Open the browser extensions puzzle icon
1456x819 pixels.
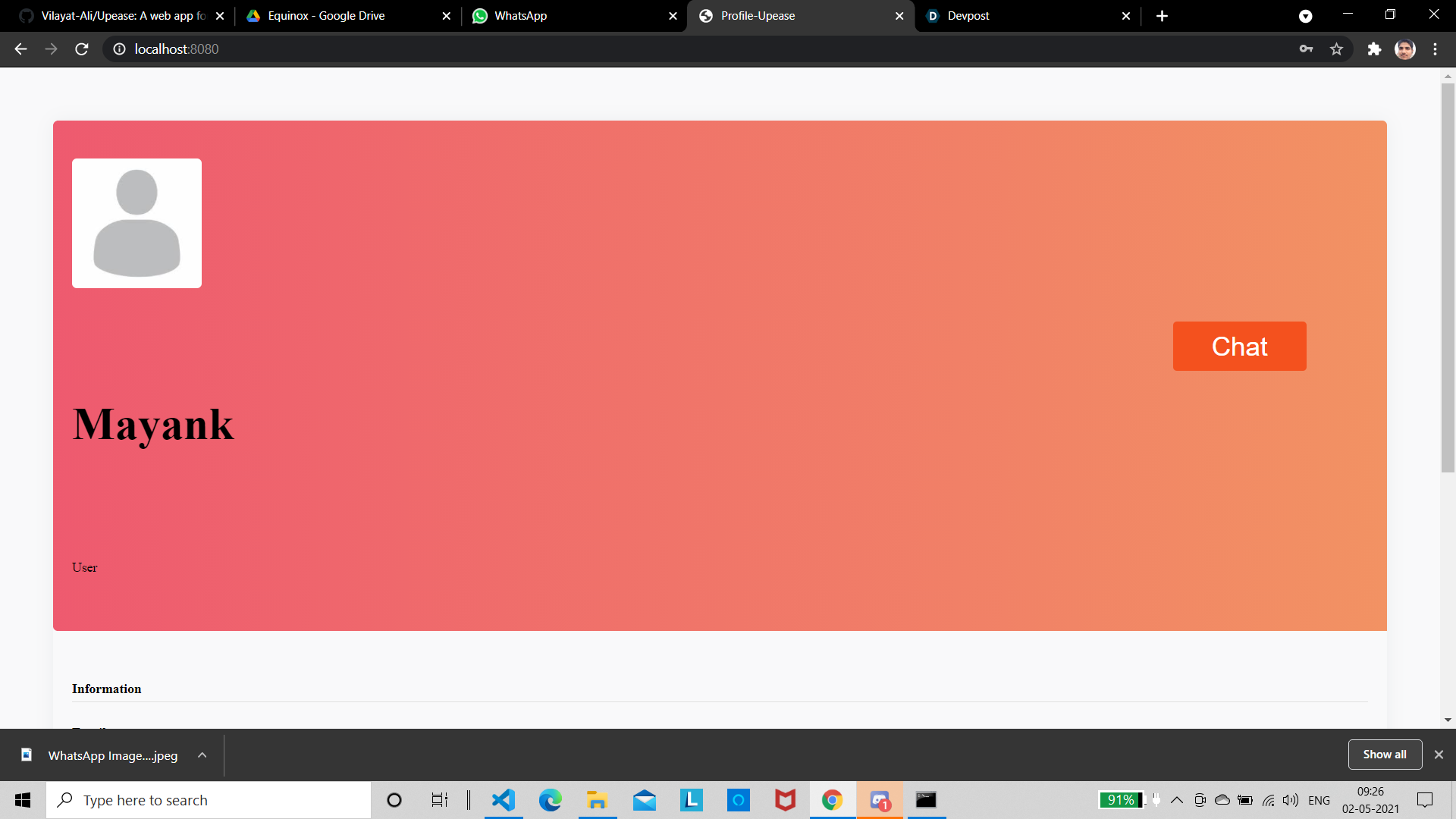[1374, 49]
